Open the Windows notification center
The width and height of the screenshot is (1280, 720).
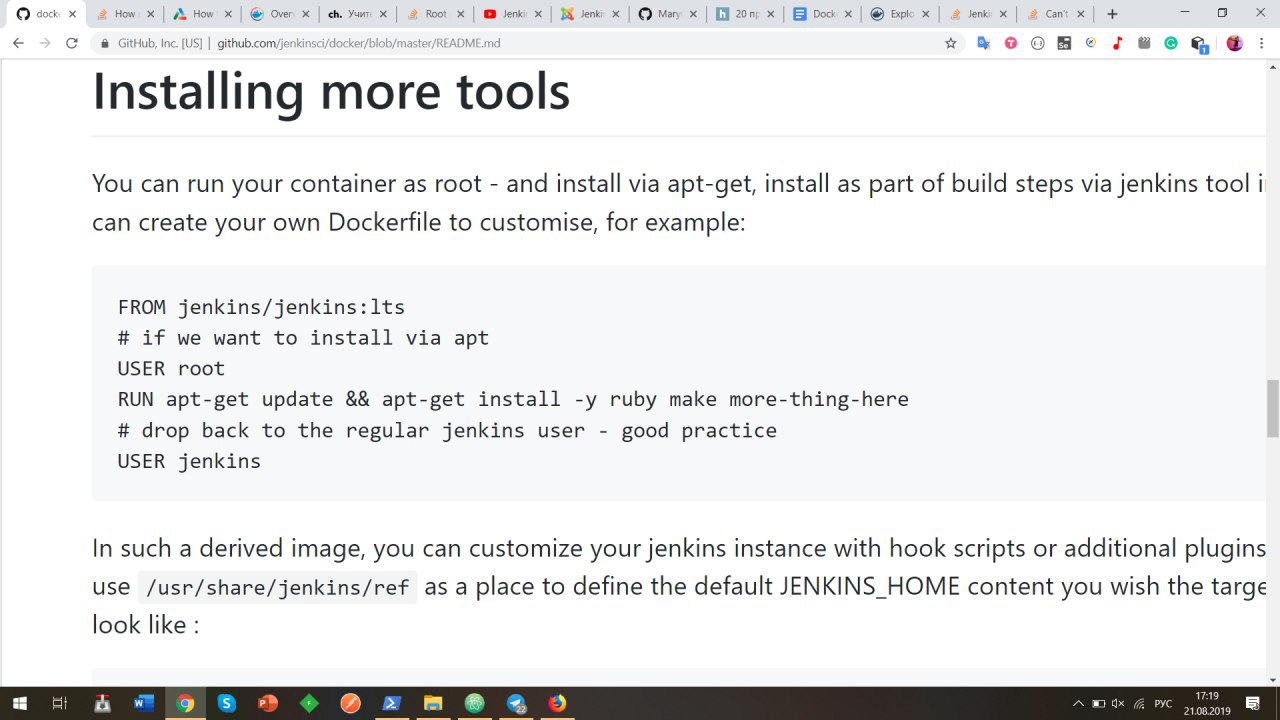tap(1253, 703)
